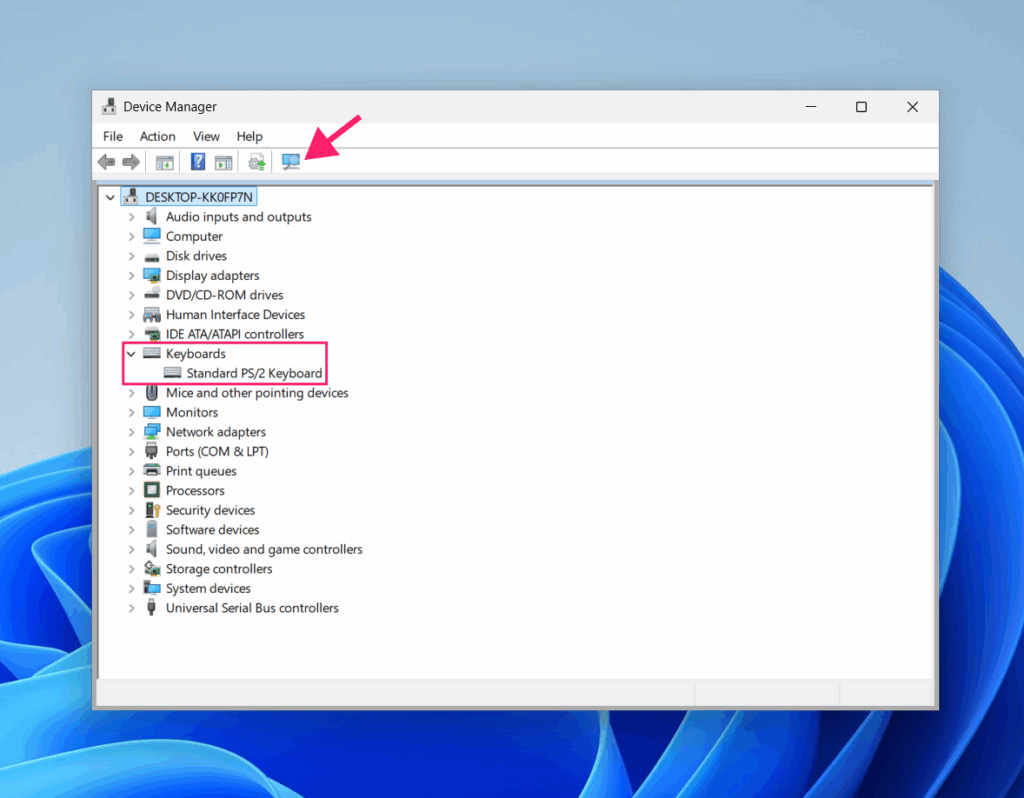This screenshot has width=1024, height=798.
Task: Open the Help menu
Action: pos(249,136)
